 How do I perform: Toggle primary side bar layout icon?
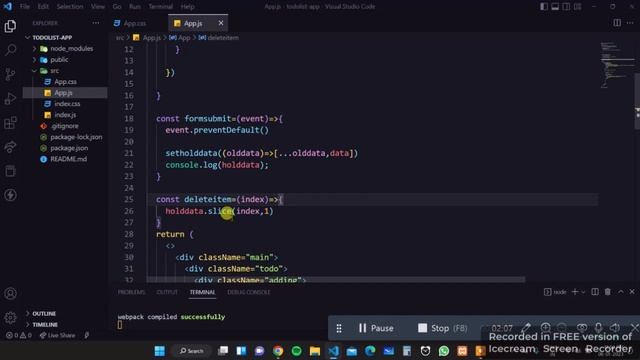click(544, 7)
